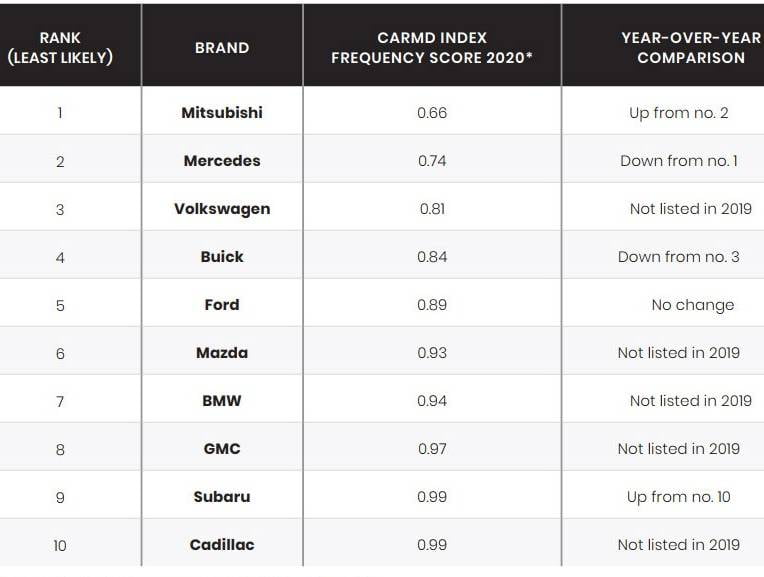Click the "No change" comparison cell
764x577 pixels.
pyautogui.click(x=692, y=305)
